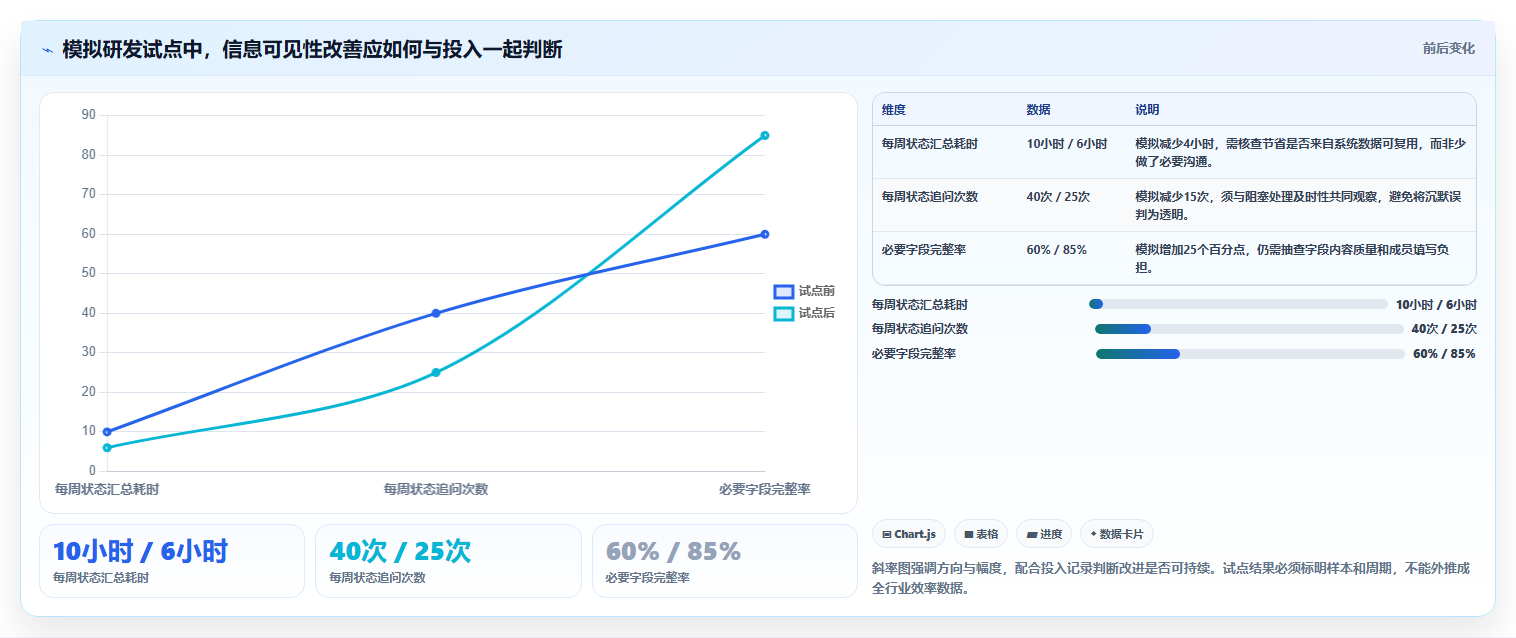
Task: Open the 60% / 85% stat card
Action: point(725,561)
